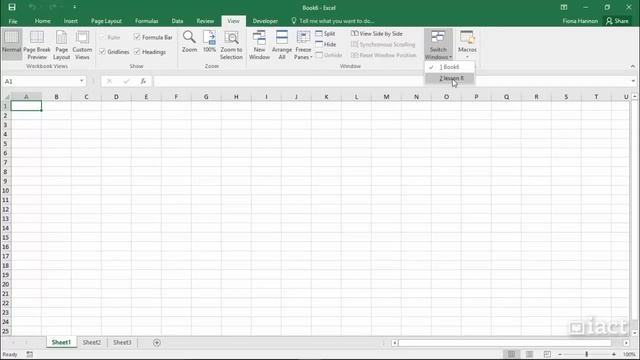Select 1 Book6 in window list
The image size is (640, 360).
tap(449, 67)
